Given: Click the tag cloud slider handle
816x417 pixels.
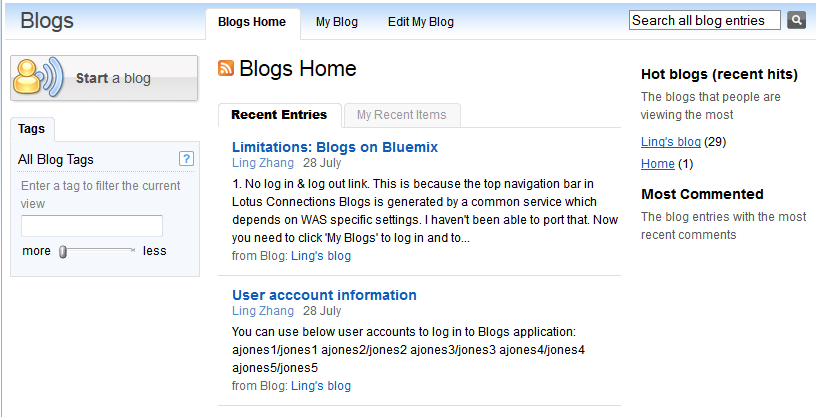Looking at the screenshot, I should (62, 252).
